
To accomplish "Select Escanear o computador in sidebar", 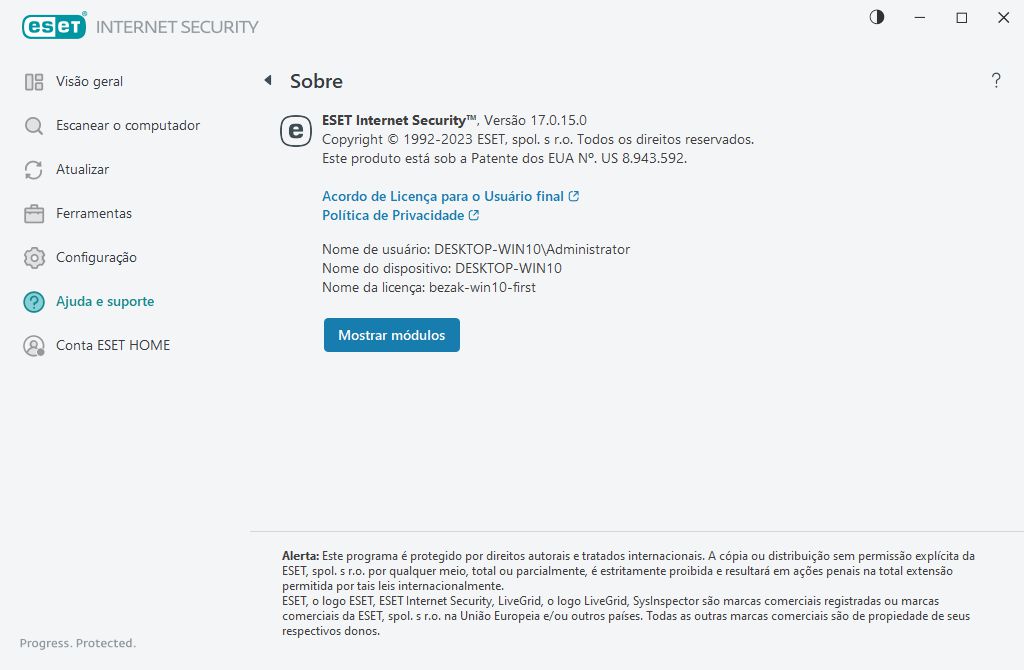I will click(x=128, y=126).
